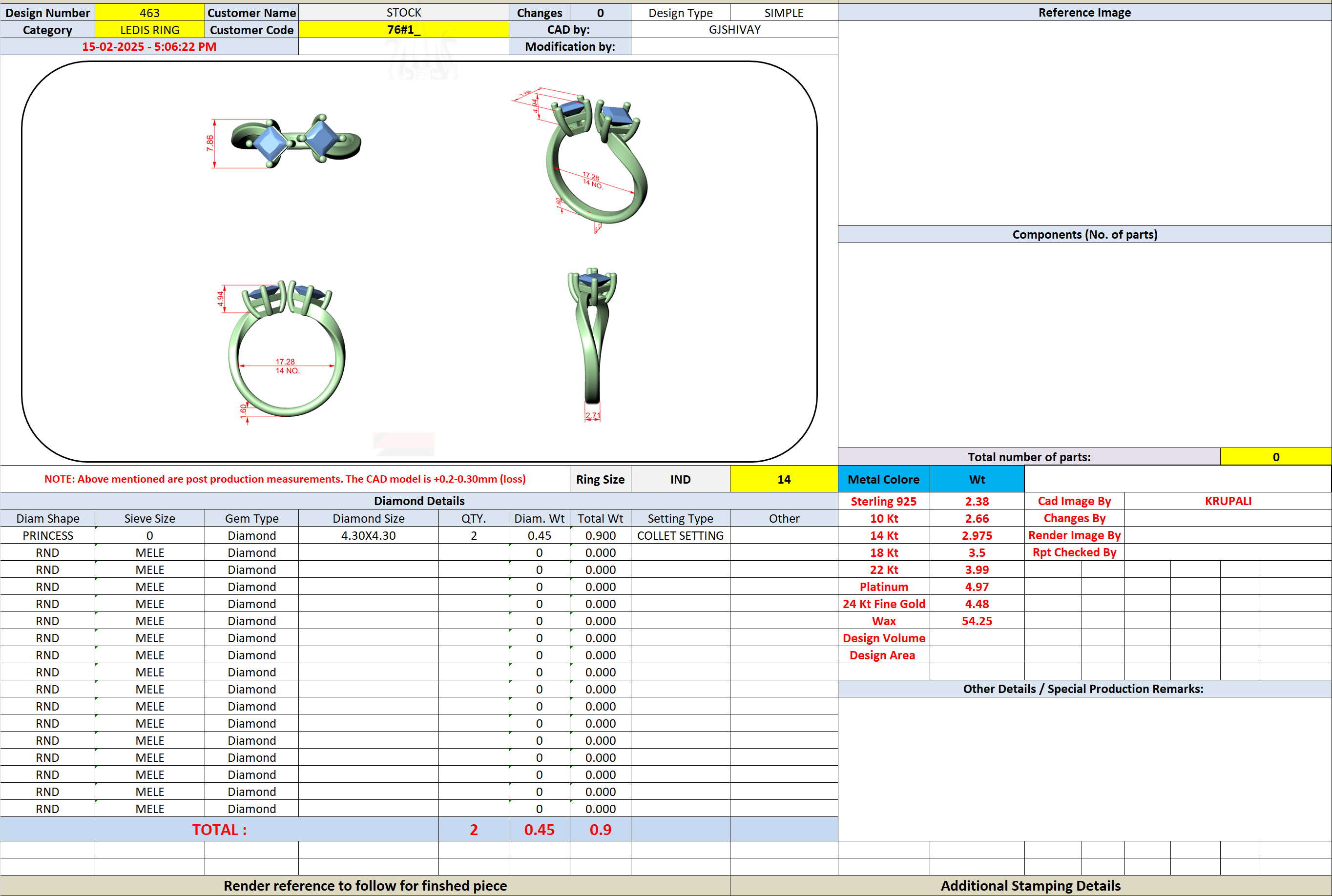Click the CAD by value GJSHIVAY
1332x896 pixels.
[x=734, y=30]
